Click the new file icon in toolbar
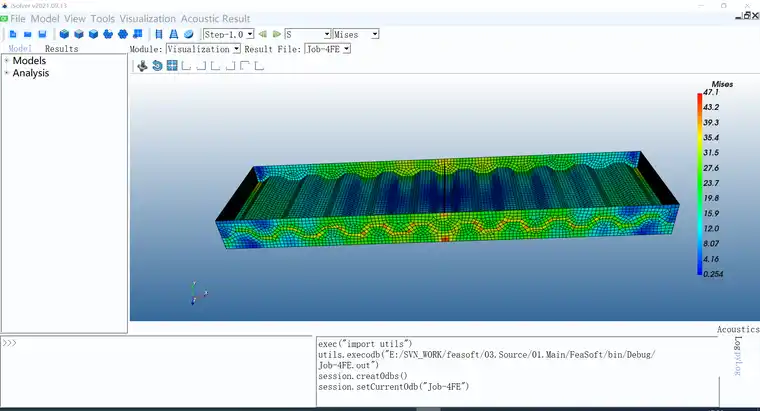The width and height of the screenshot is (760, 411). [x=13, y=34]
